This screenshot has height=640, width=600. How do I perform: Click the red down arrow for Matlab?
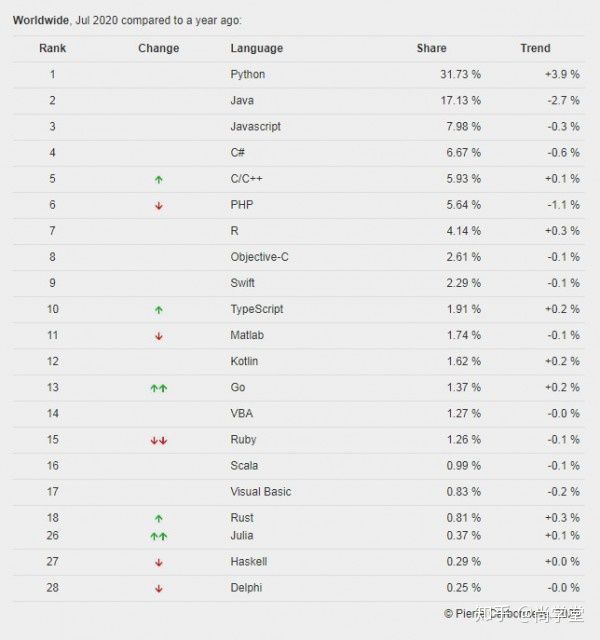[x=159, y=336]
